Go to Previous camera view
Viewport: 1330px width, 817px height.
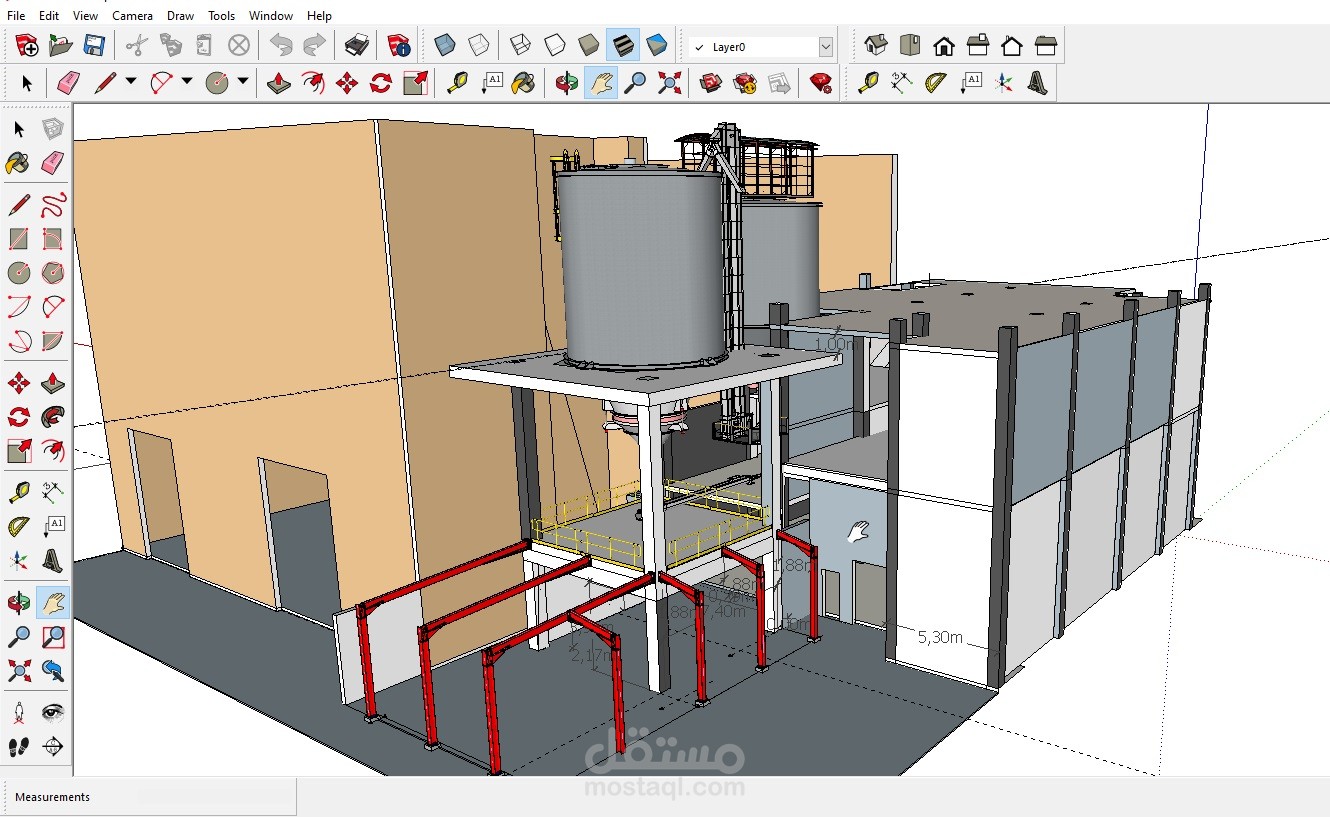click(x=53, y=669)
